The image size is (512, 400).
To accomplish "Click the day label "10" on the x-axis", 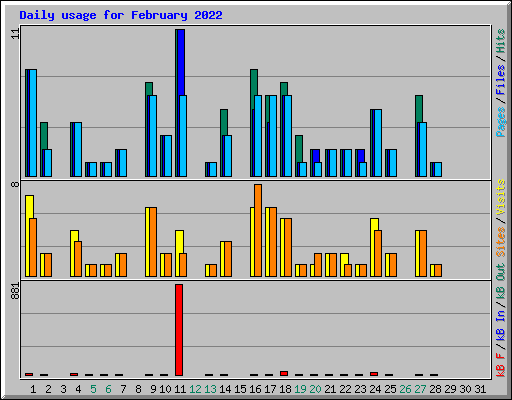I will pyautogui.click(x=165, y=389).
